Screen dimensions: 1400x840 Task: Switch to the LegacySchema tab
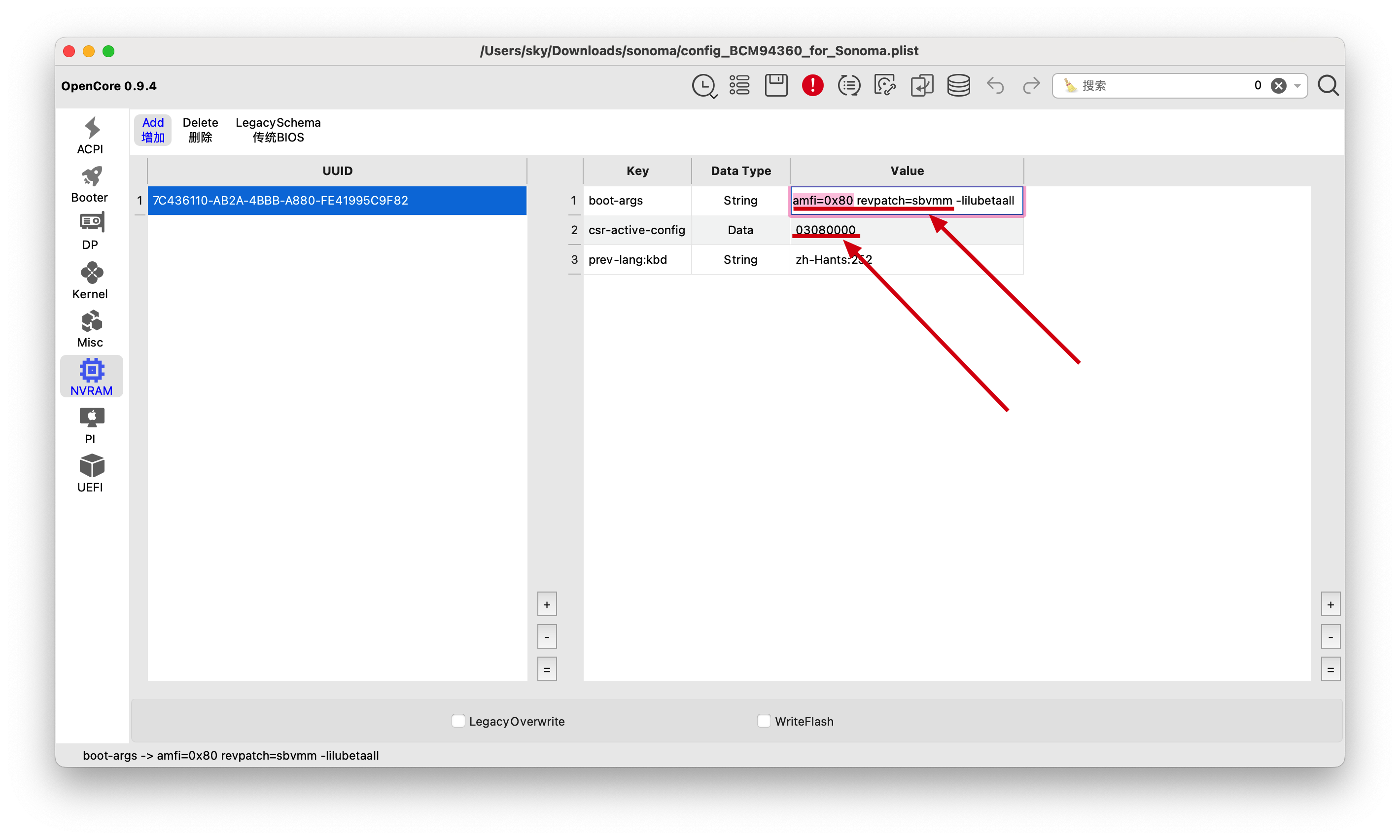tap(278, 130)
